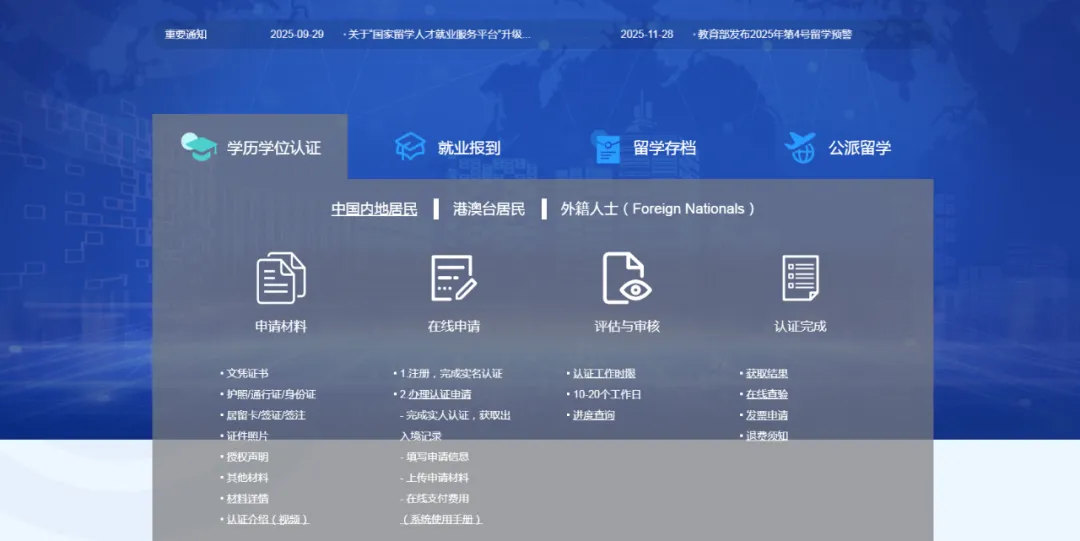Click the 获取结果 link

click(x=767, y=374)
